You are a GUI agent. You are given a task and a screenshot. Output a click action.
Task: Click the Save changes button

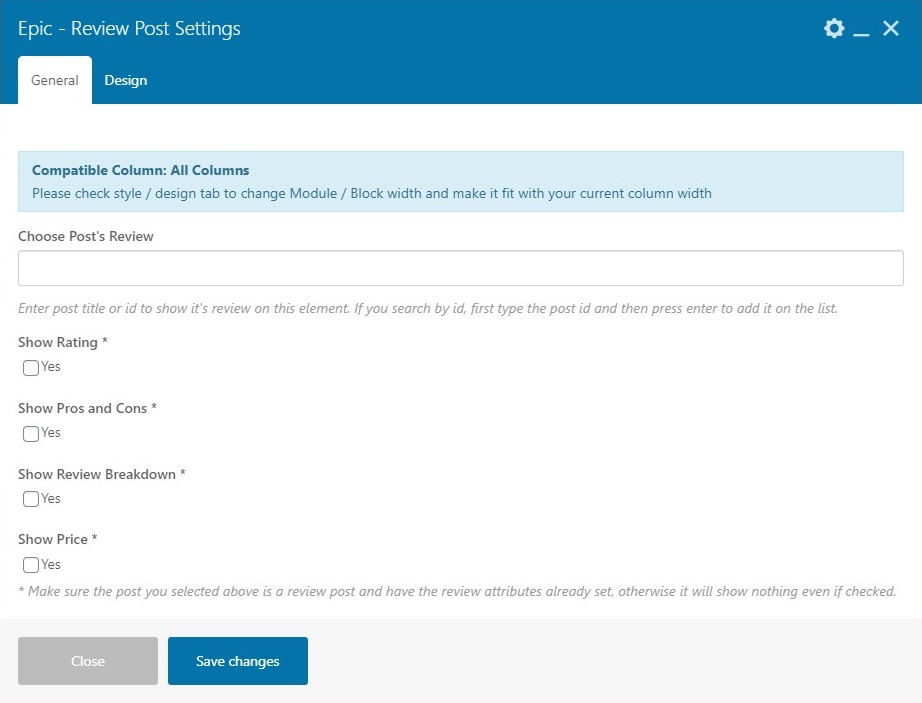pos(238,661)
